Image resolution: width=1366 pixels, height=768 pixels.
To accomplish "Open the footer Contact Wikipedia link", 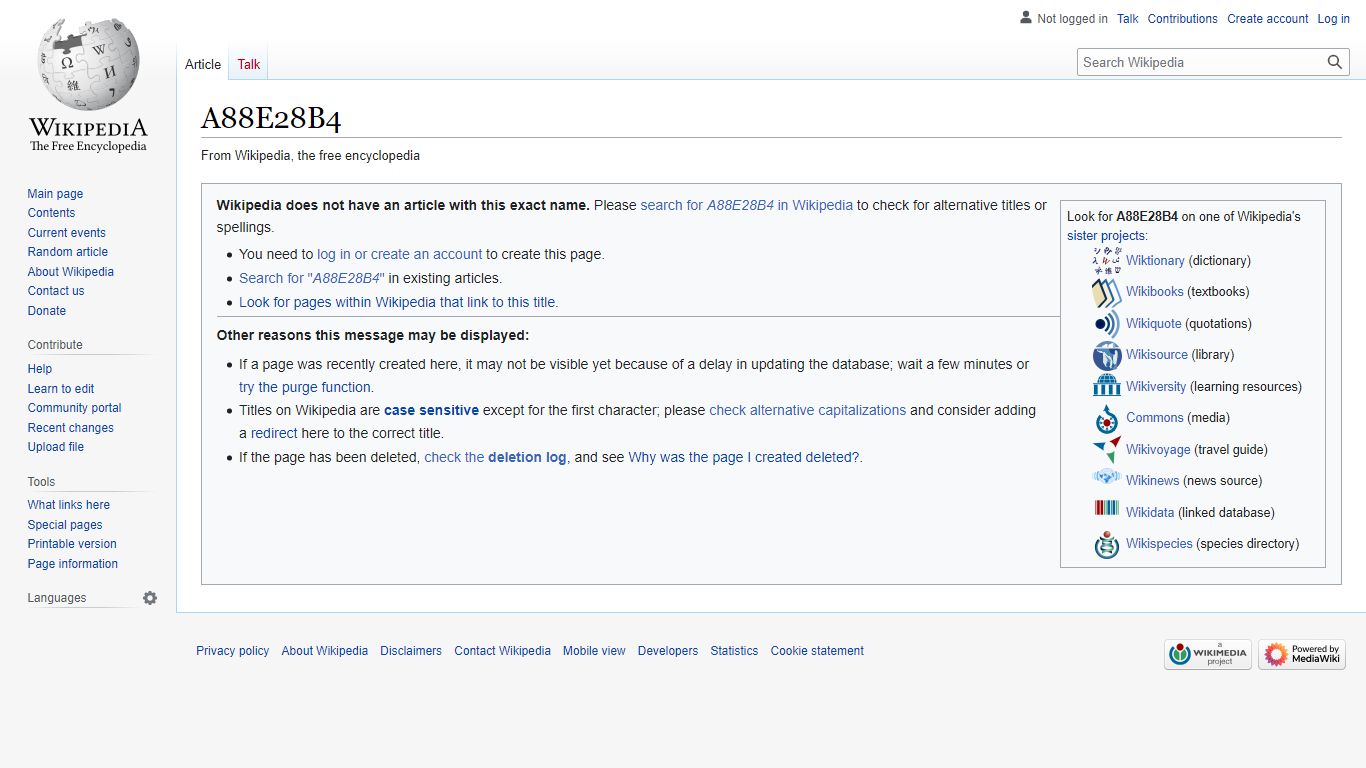I will 502,651.
